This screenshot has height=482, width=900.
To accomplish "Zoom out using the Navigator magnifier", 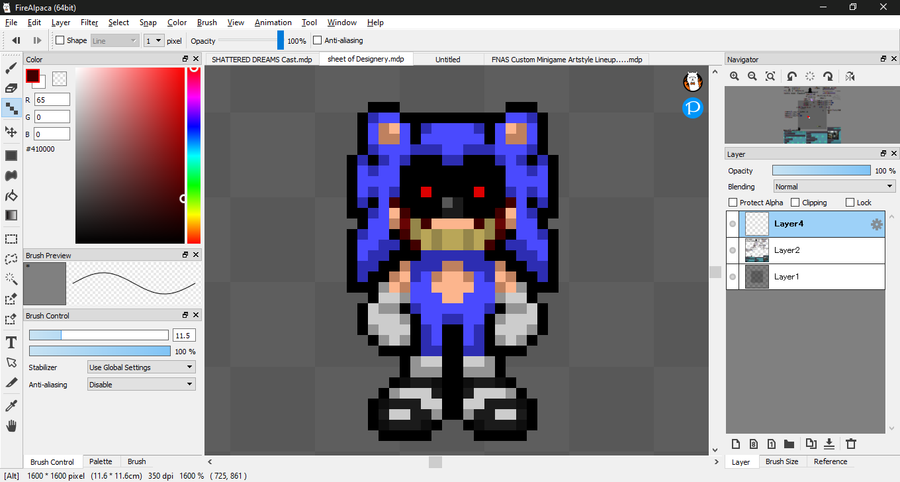I will [752, 76].
